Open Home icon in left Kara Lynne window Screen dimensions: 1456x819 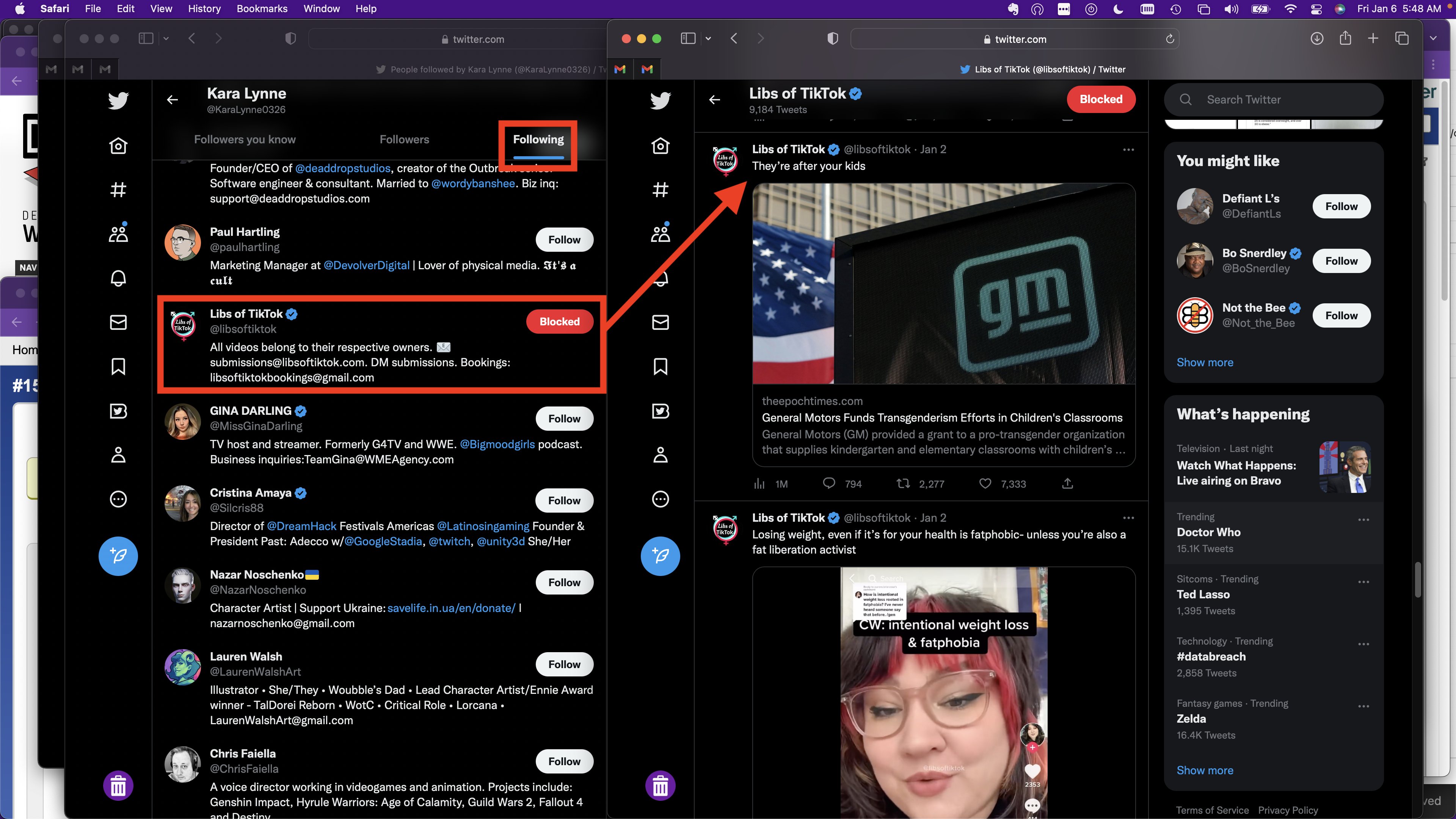[118, 146]
